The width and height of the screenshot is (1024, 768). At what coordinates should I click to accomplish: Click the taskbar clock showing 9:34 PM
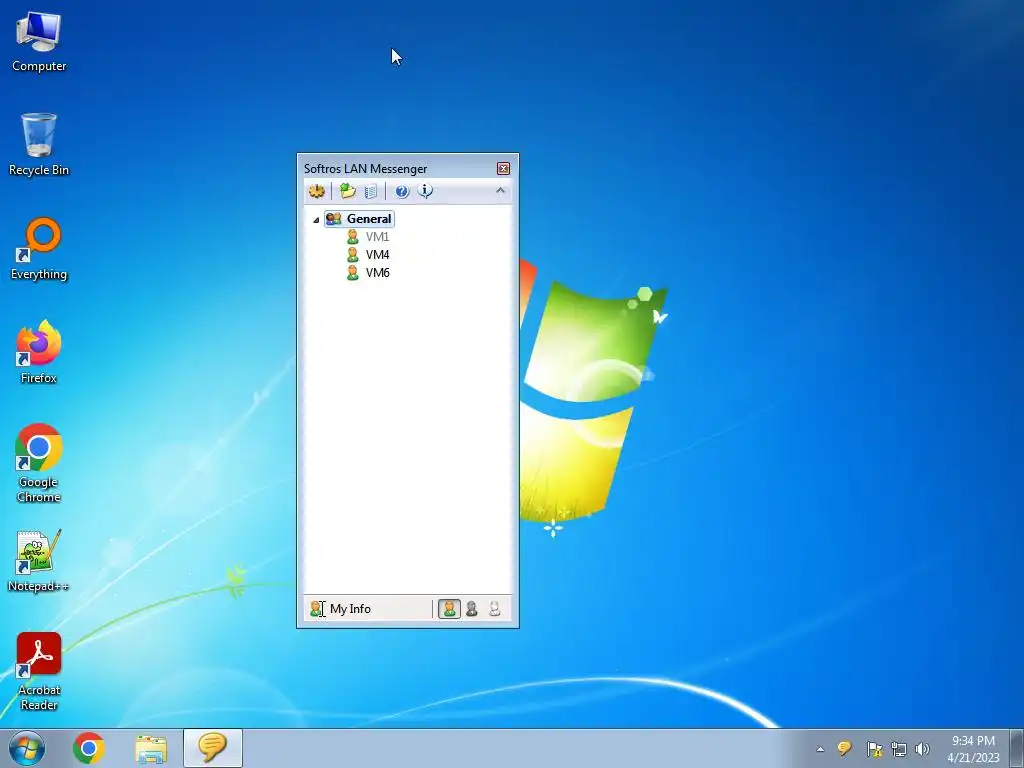pyautogui.click(x=973, y=749)
